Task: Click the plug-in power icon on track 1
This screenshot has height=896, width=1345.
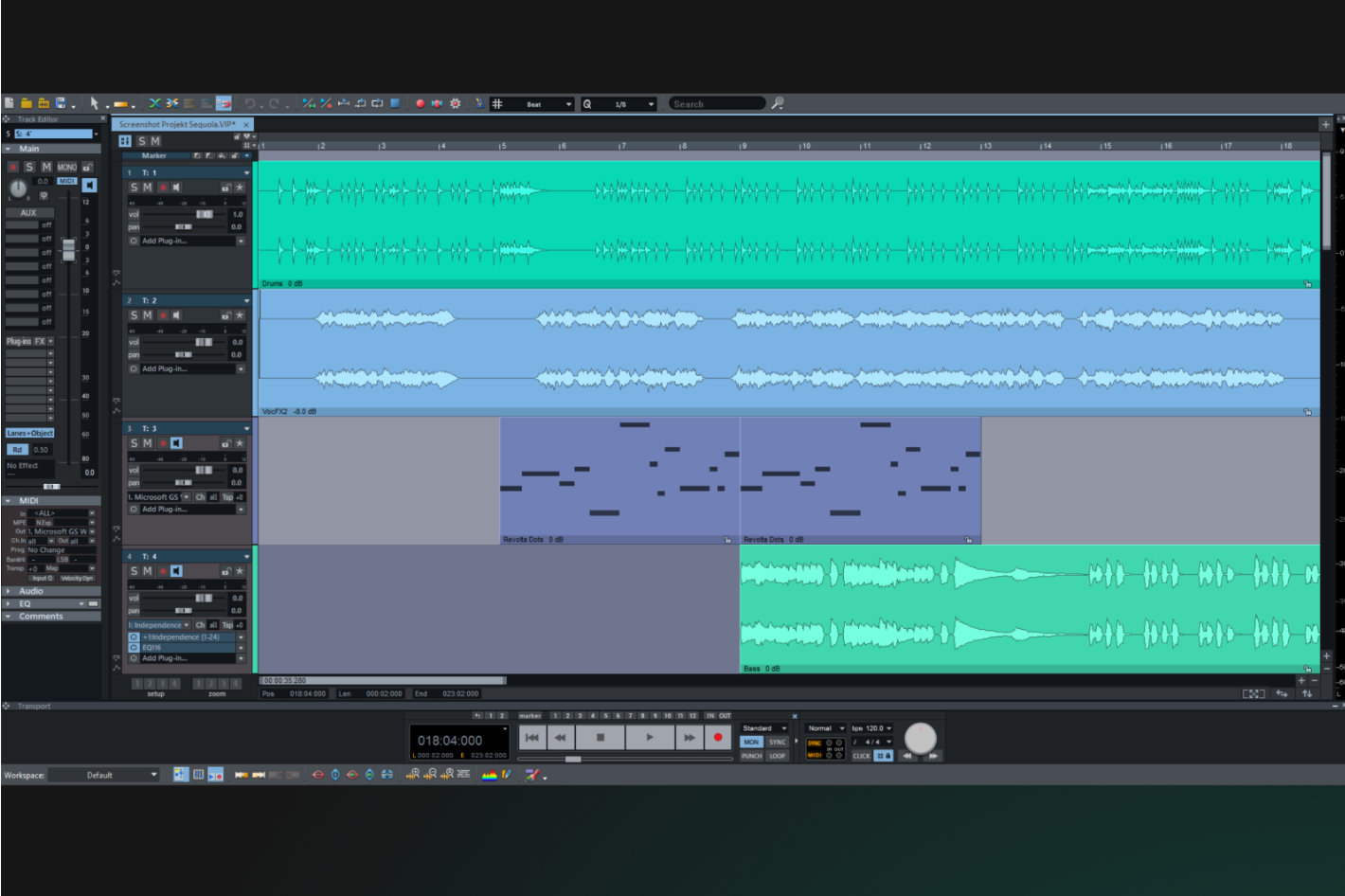Action: point(134,241)
